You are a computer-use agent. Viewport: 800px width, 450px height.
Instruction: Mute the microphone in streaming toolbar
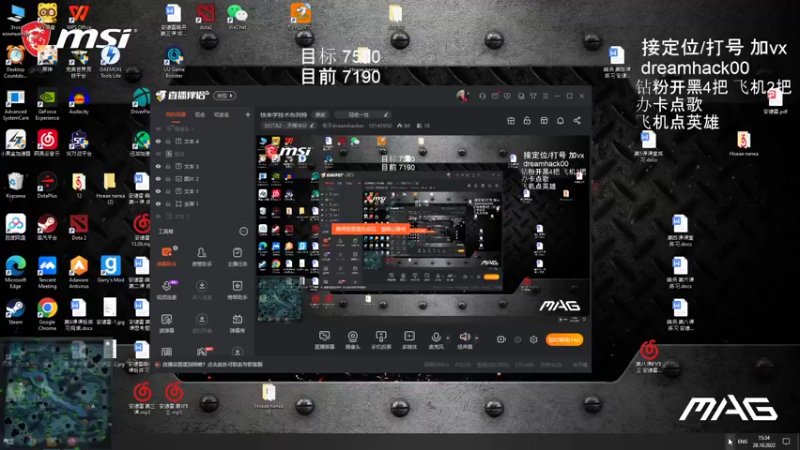click(436, 339)
